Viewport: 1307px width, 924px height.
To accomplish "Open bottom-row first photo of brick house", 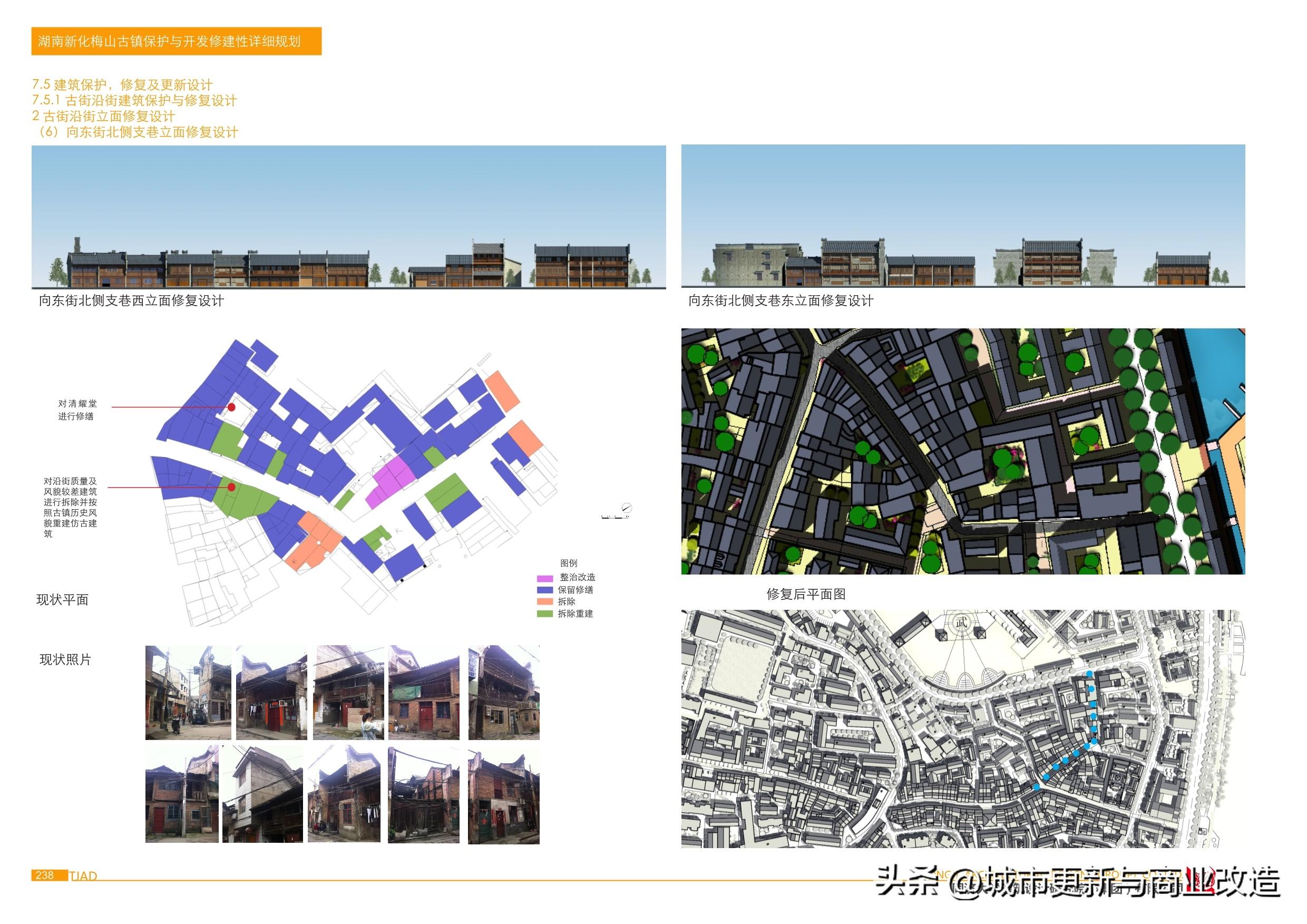I will coord(182,794).
